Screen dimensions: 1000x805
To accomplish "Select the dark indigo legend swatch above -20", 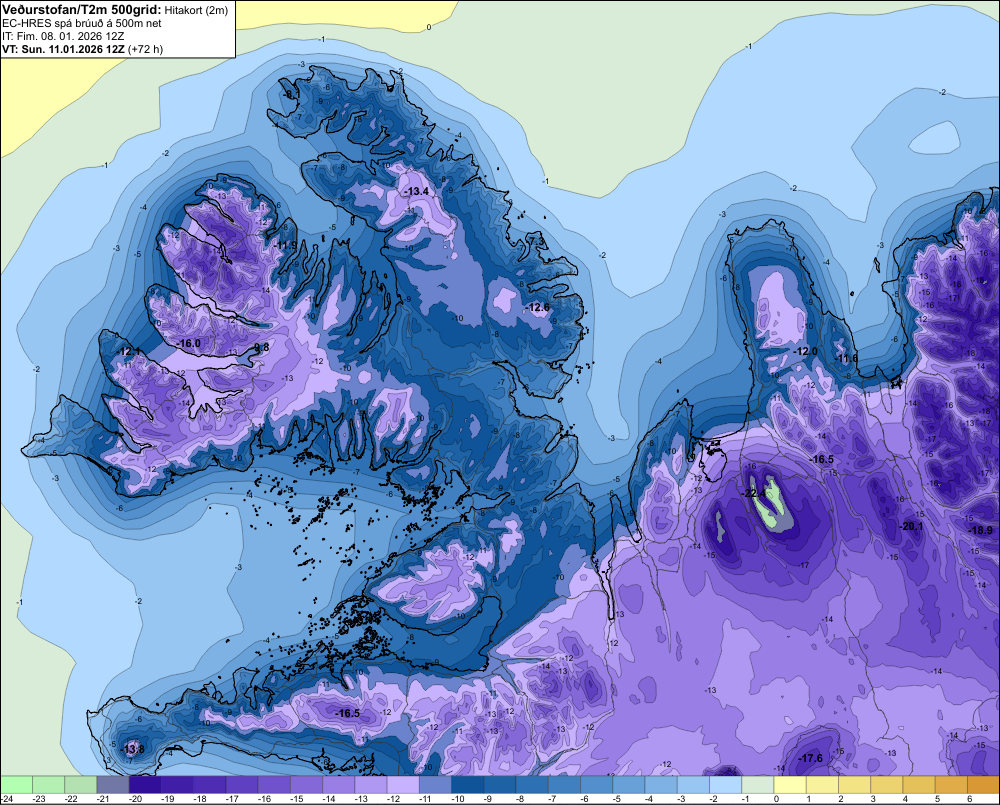I will (145, 784).
